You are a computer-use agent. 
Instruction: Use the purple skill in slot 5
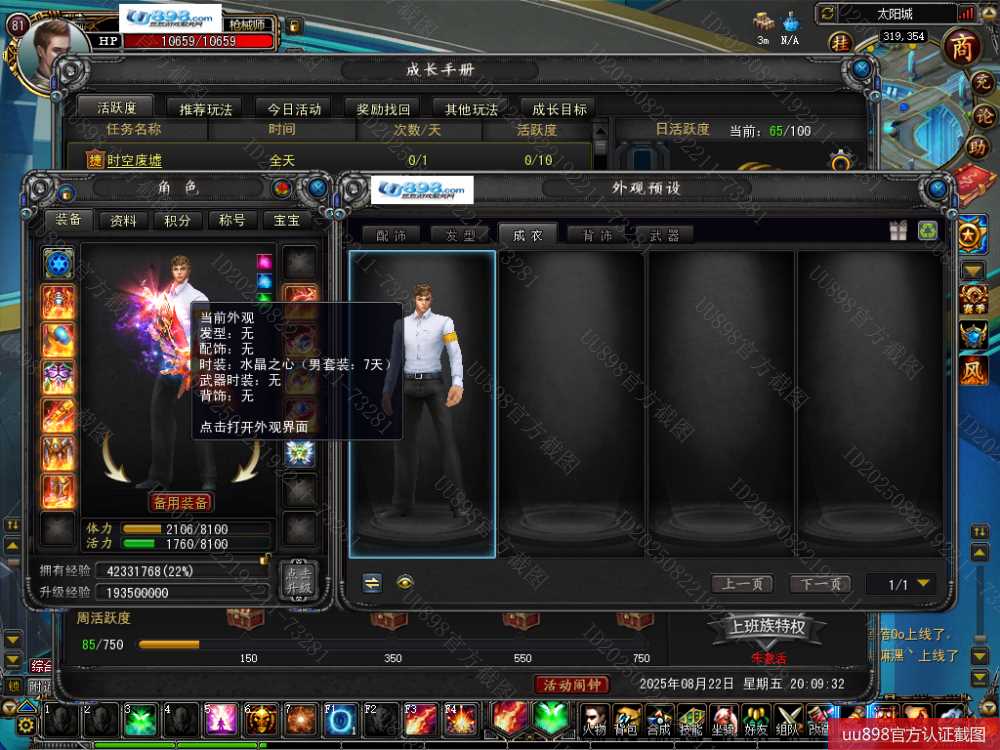221,720
